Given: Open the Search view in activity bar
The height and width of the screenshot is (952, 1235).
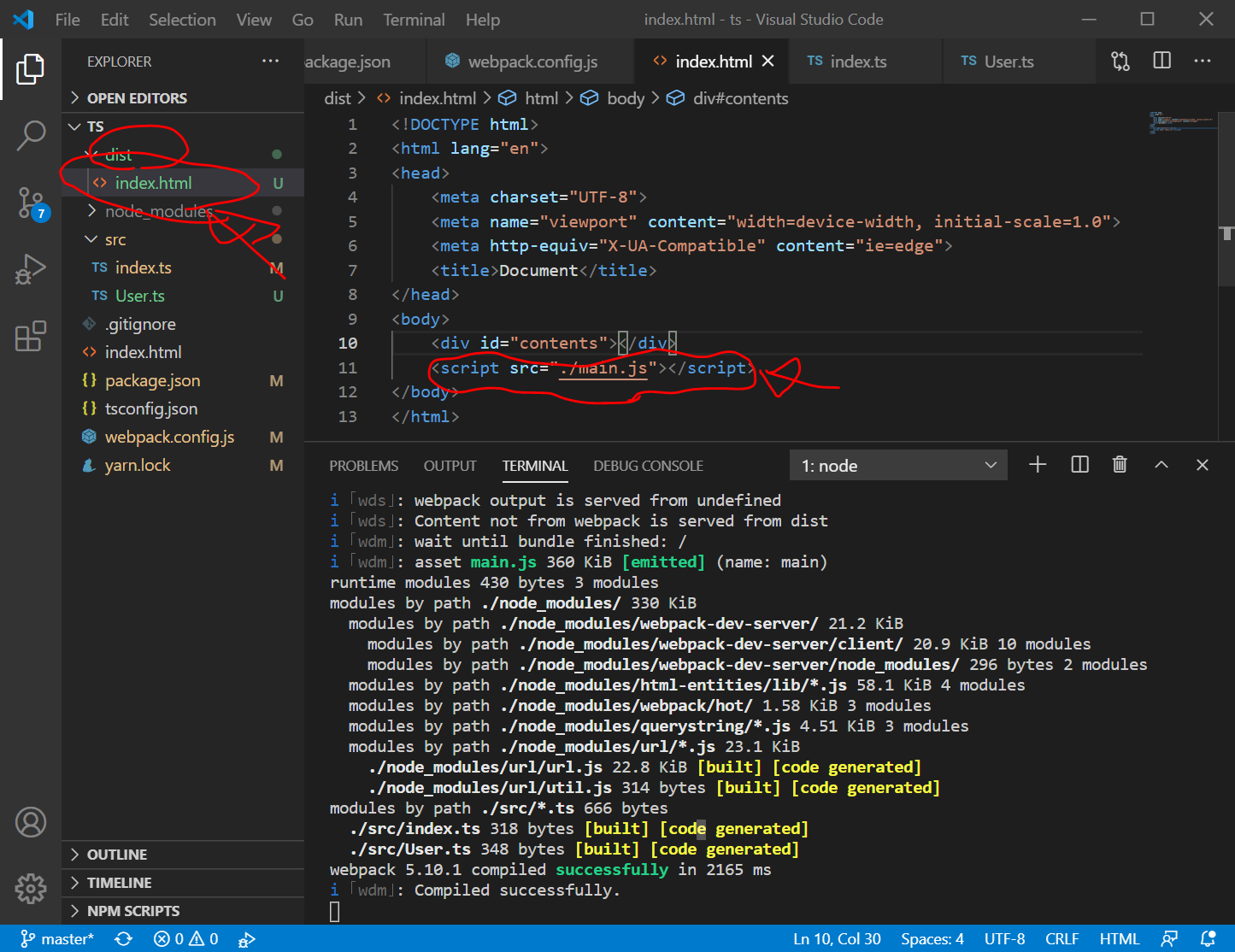Looking at the screenshot, I should [31, 135].
